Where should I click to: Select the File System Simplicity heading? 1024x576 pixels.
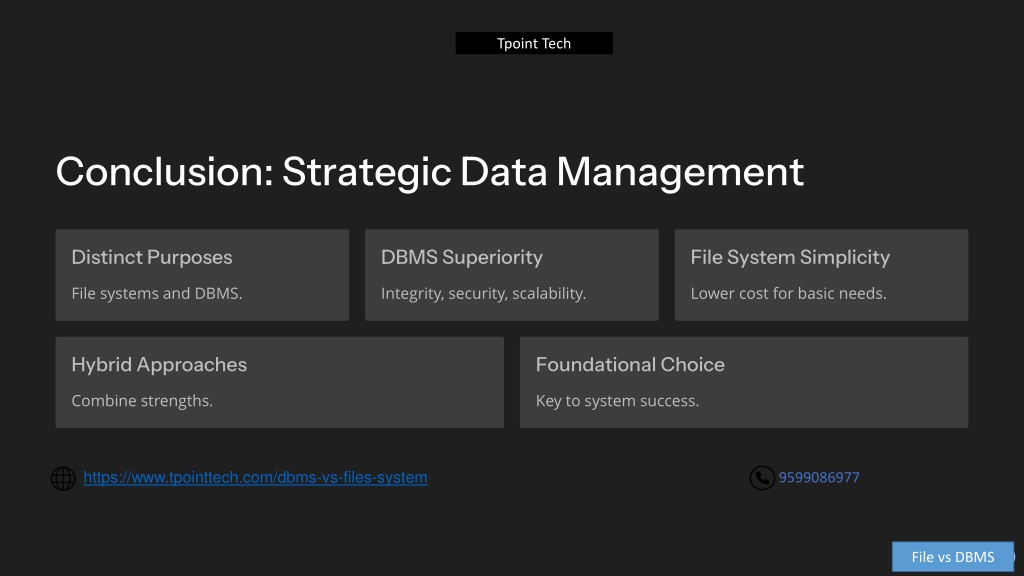point(790,257)
